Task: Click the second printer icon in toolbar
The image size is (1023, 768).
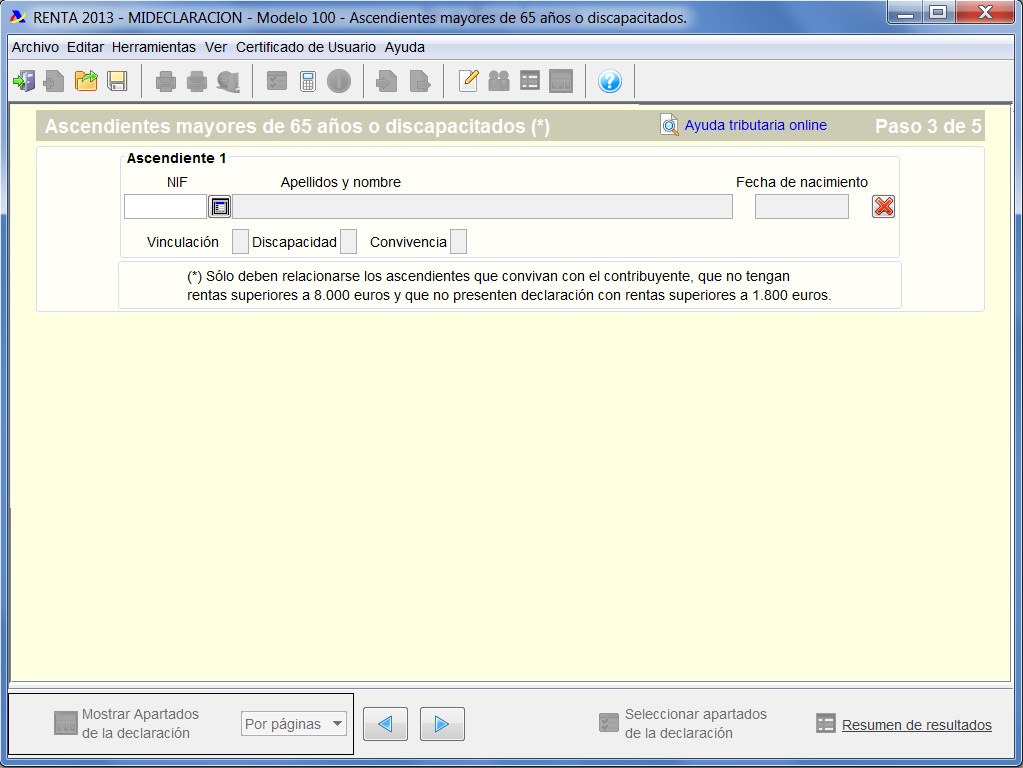Action: click(196, 82)
